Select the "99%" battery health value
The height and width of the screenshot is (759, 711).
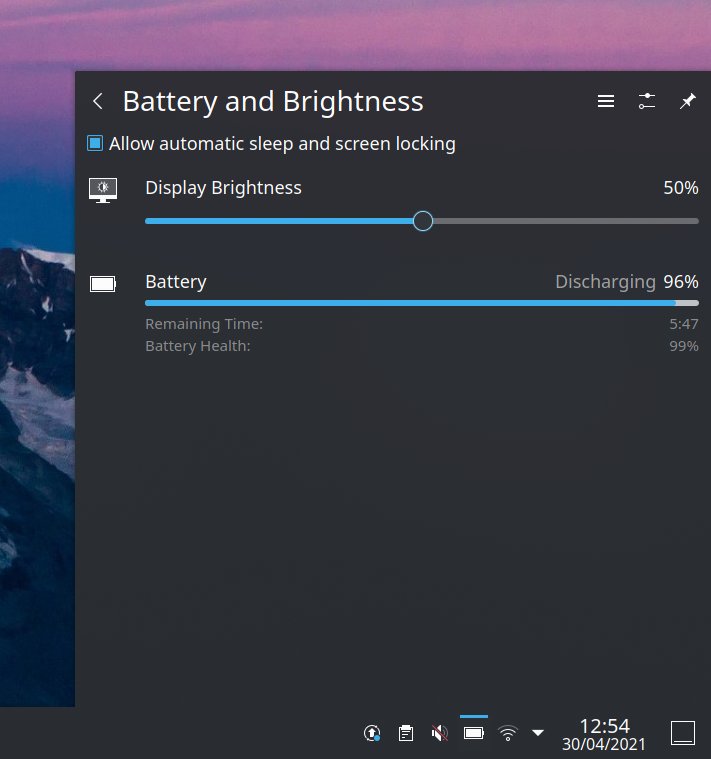point(683,346)
